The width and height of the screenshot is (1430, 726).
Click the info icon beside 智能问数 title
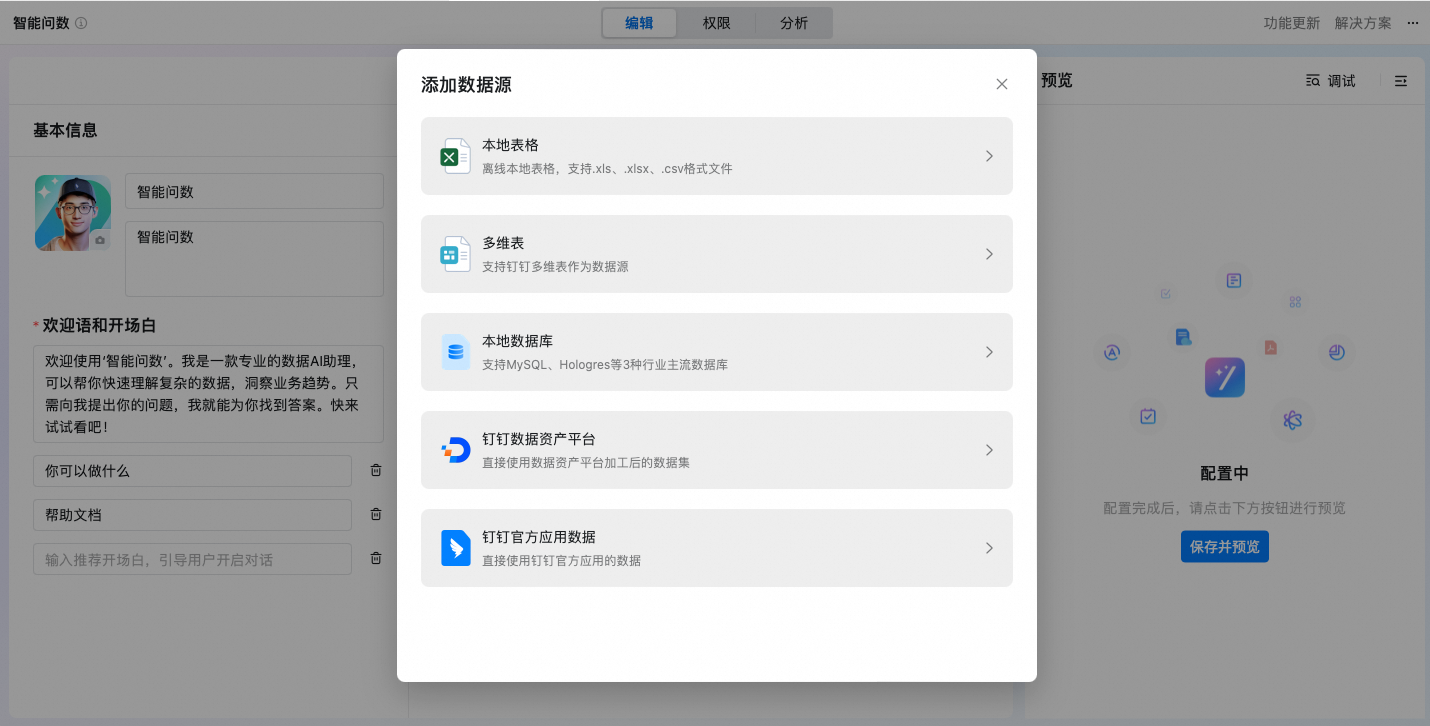[x=81, y=23]
